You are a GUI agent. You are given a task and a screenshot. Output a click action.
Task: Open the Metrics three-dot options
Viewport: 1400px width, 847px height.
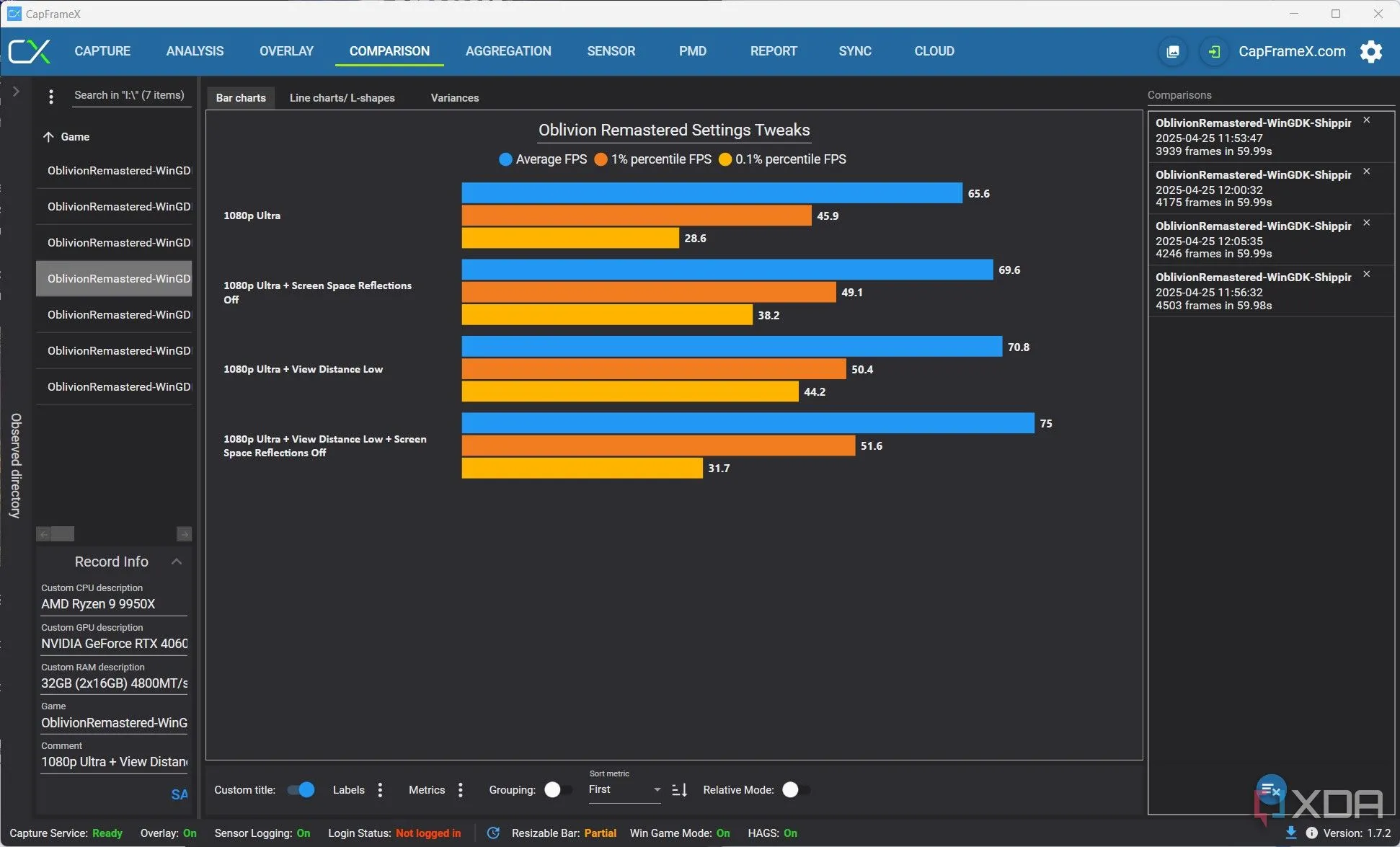click(461, 790)
